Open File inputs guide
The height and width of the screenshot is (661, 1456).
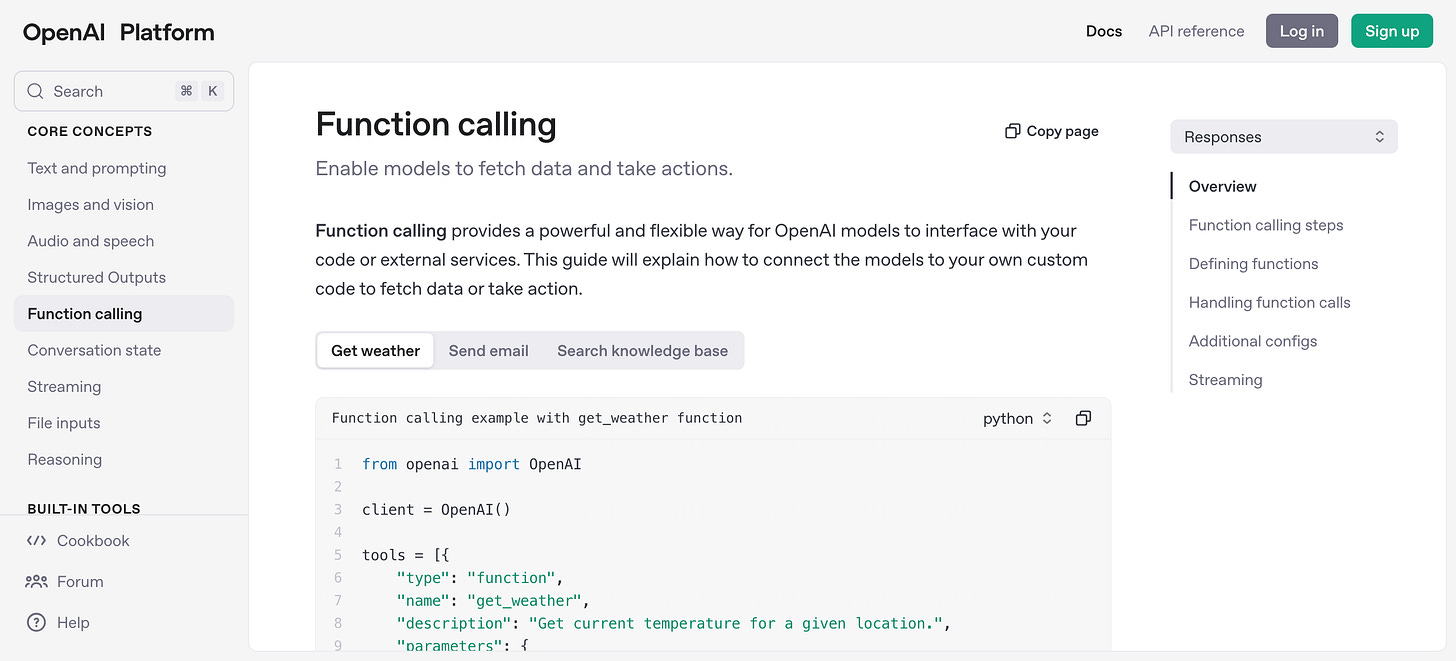tap(64, 423)
